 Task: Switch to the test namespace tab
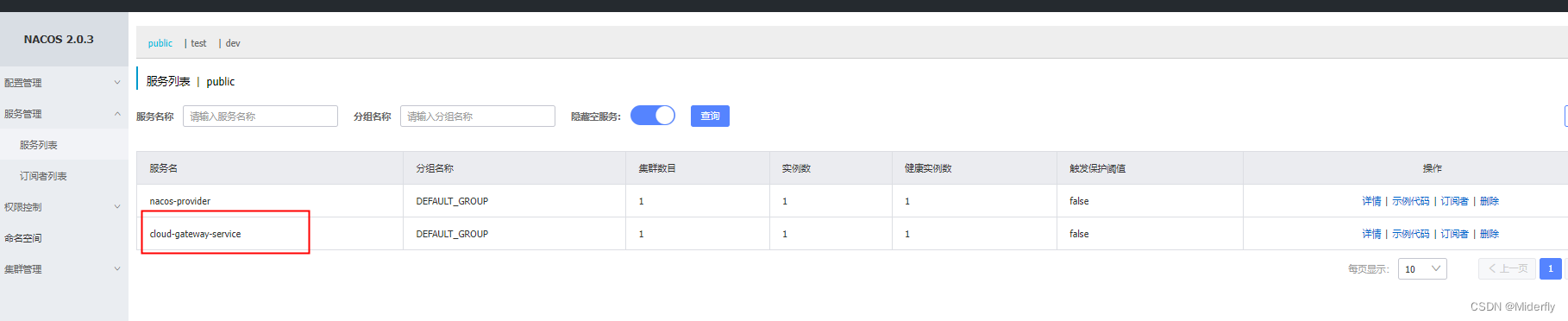[198, 43]
